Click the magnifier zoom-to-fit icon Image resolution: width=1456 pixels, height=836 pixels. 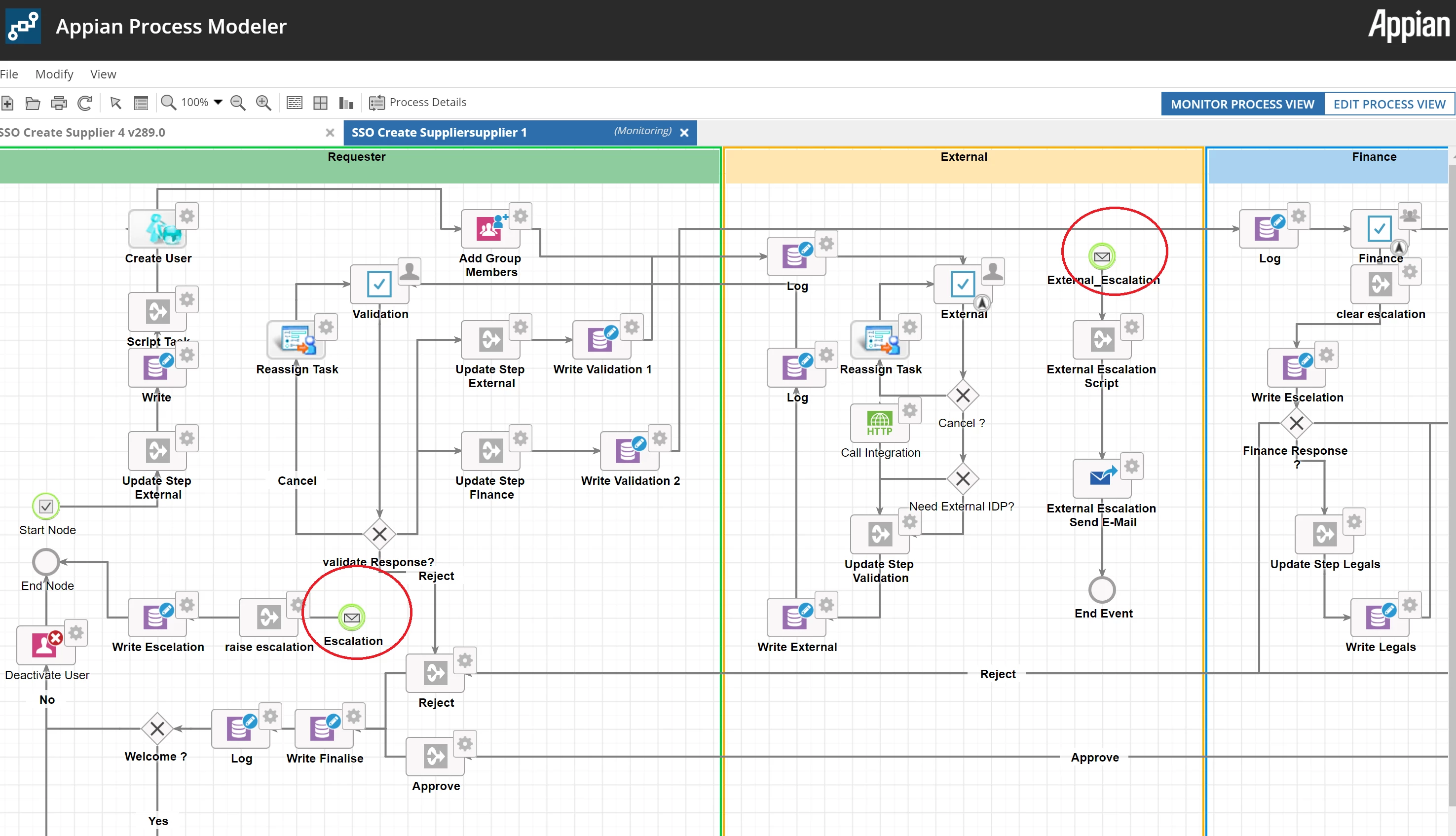click(x=168, y=103)
